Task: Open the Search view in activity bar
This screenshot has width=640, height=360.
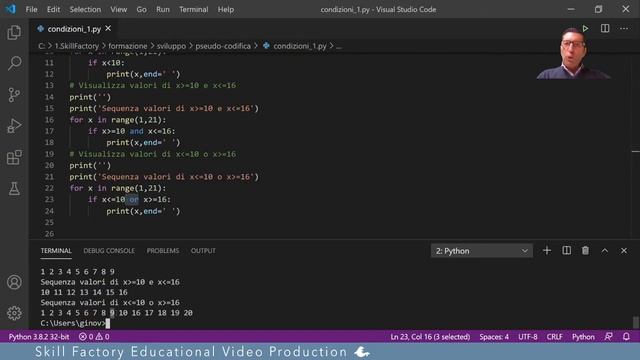Action: (x=14, y=63)
